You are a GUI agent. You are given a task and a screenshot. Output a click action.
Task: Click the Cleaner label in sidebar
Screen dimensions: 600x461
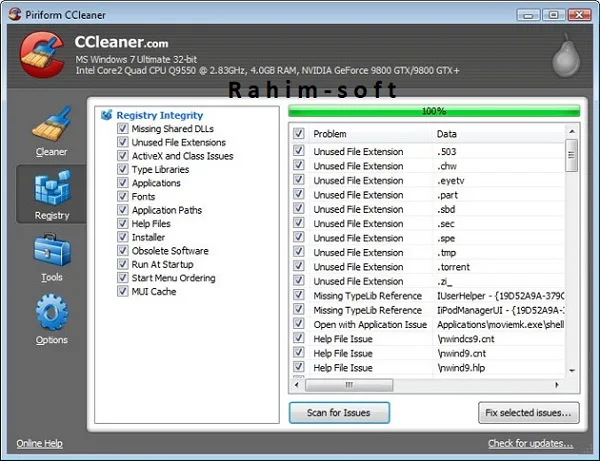coord(51,152)
